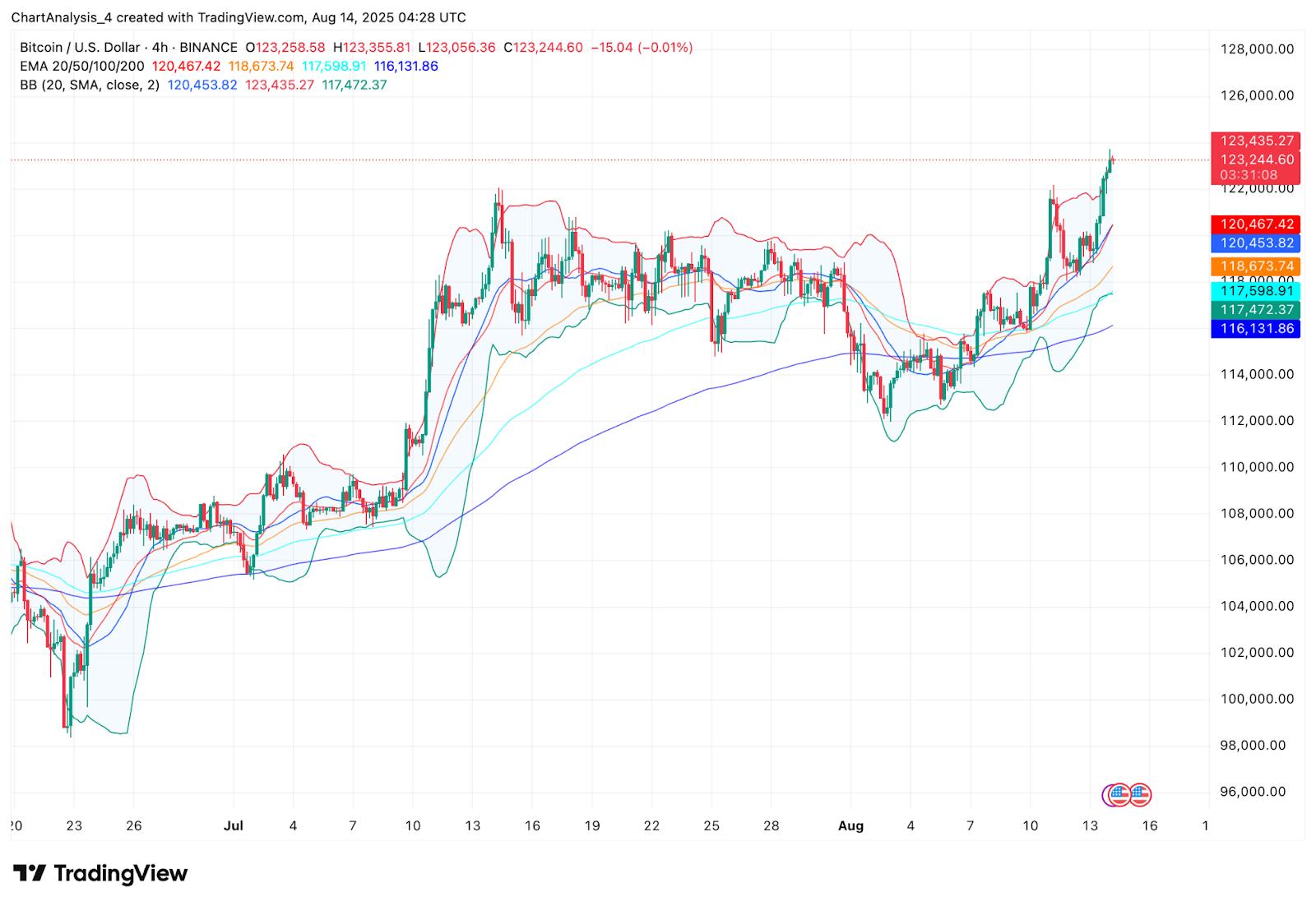Image resolution: width=1316 pixels, height=906 pixels.
Task: Click the orange 118,673.74 price axis label
Action: (x=1255, y=266)
